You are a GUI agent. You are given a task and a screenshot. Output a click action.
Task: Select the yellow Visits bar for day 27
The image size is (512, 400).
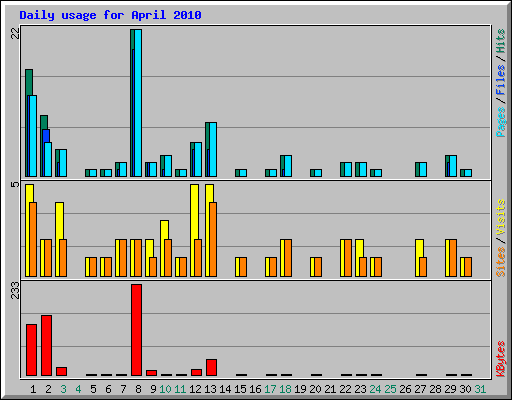pyautogui.click(x=419, y=248)
